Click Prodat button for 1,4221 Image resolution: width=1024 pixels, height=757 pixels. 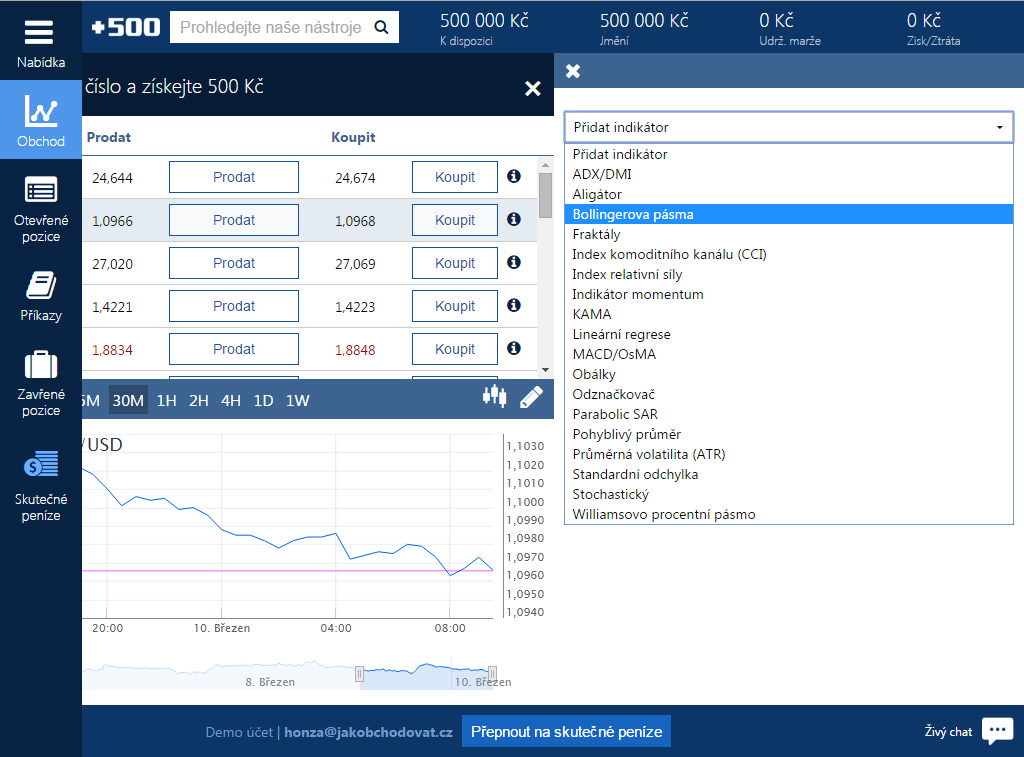click(234, 306)
